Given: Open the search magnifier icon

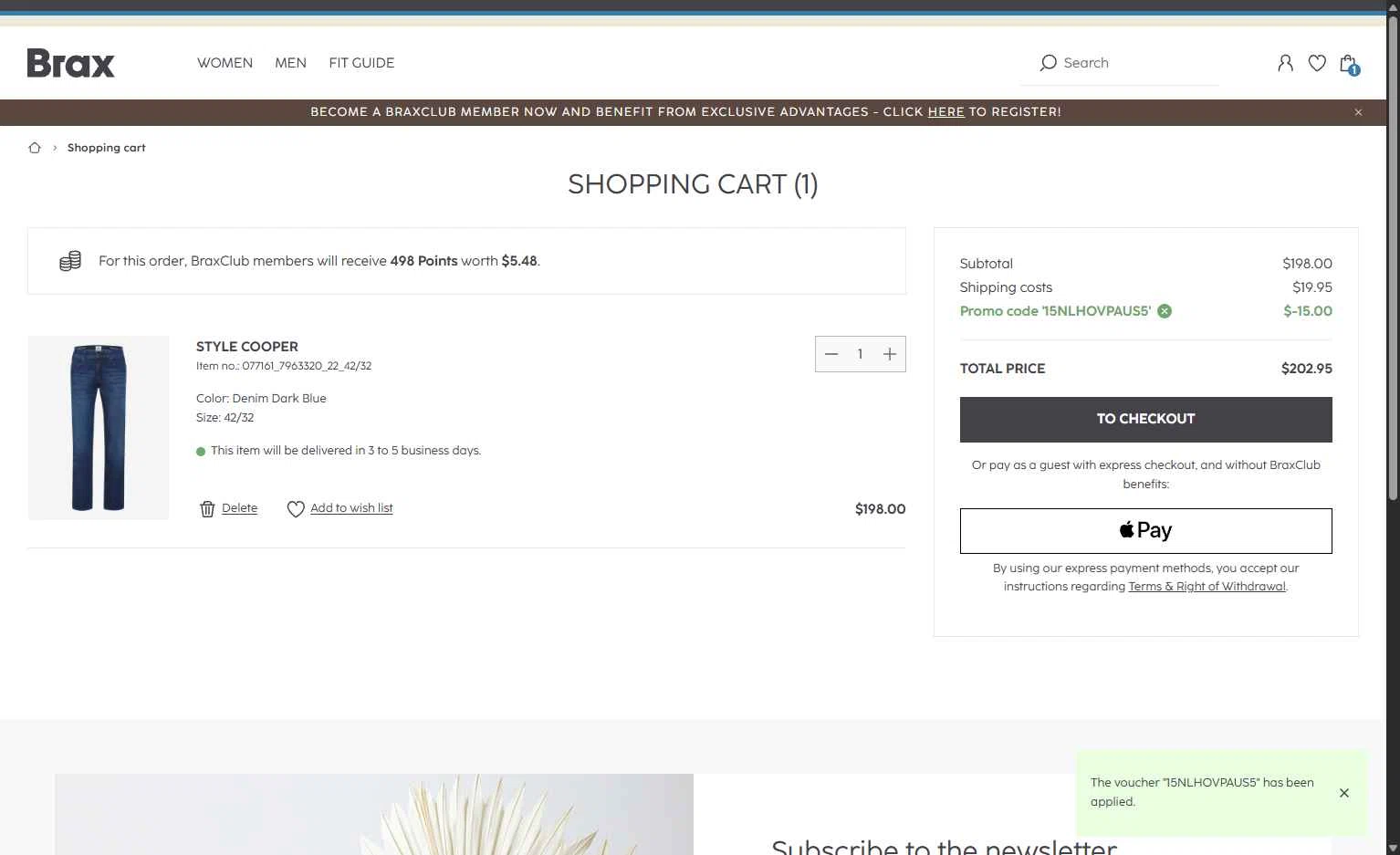Looking at the screenshot, I should tap(1049, 63).
